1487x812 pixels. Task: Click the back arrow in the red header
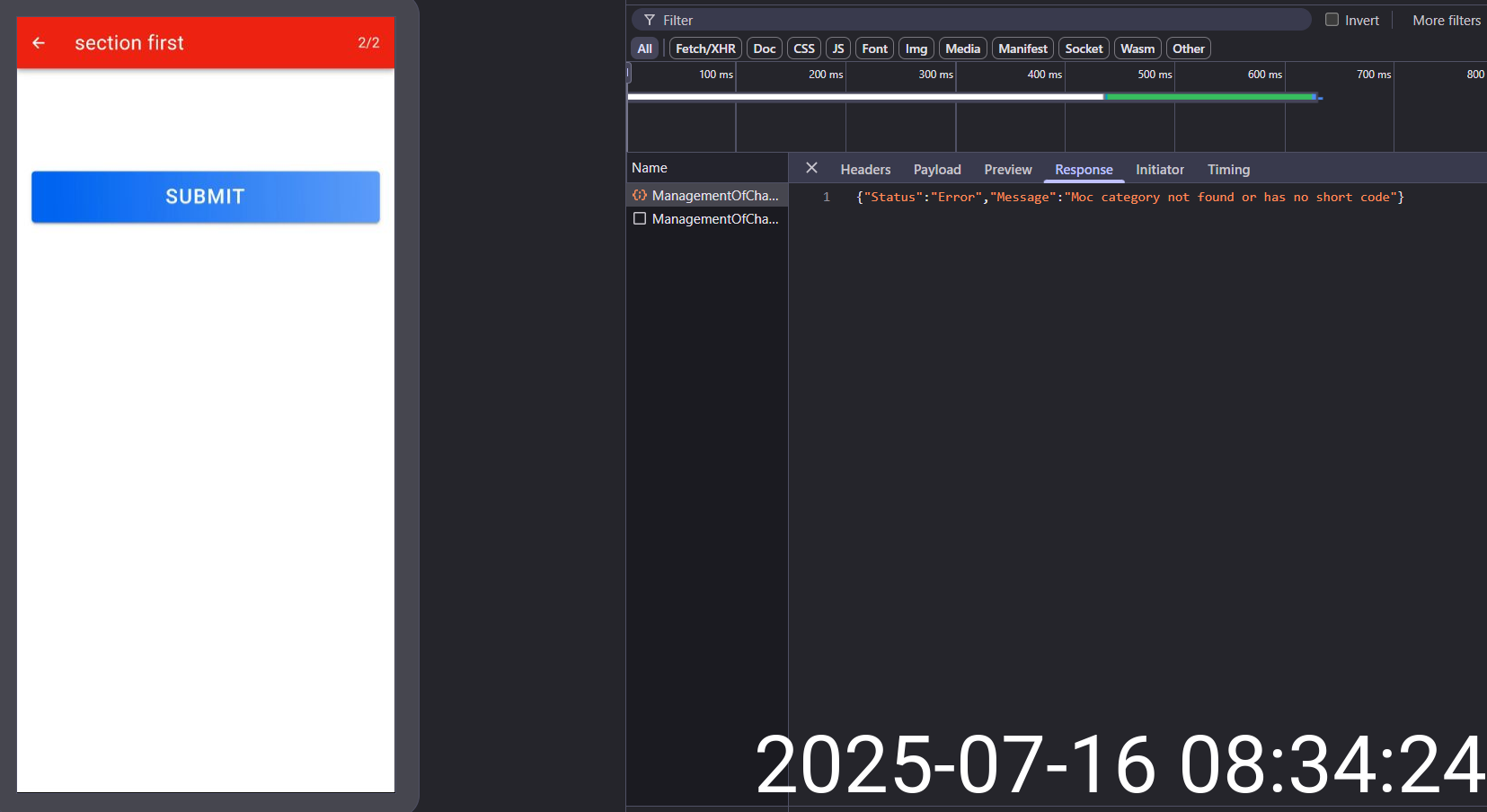39,43
